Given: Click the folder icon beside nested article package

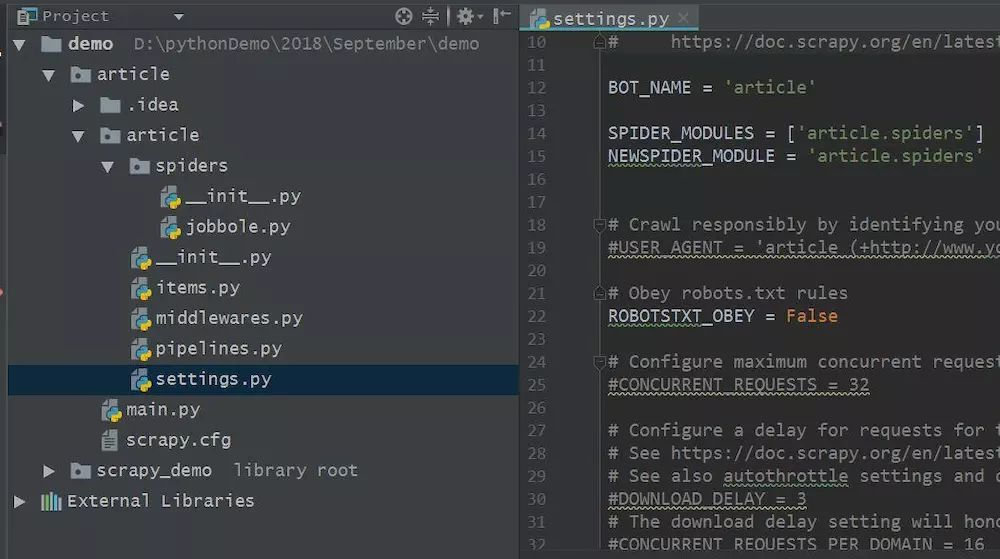Looking at the screenshot, I should [x=110, y=136].
